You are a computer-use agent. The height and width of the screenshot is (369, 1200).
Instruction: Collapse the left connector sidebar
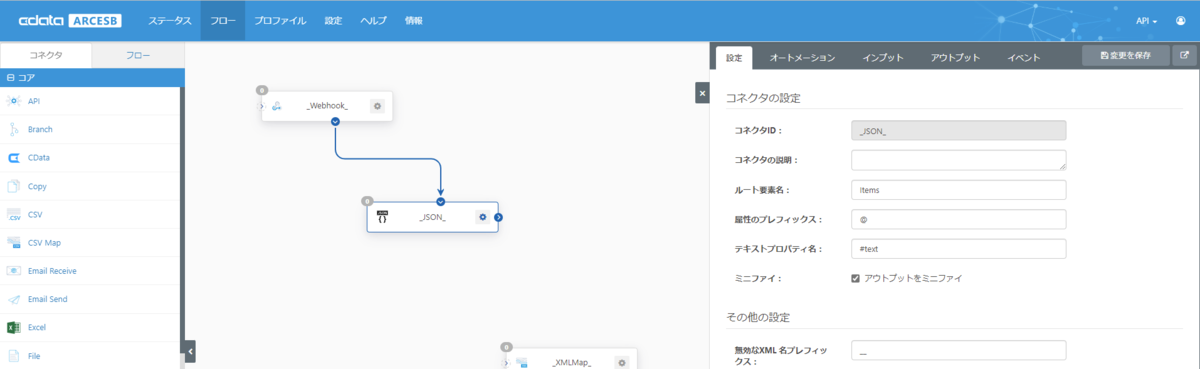point(190,351)
